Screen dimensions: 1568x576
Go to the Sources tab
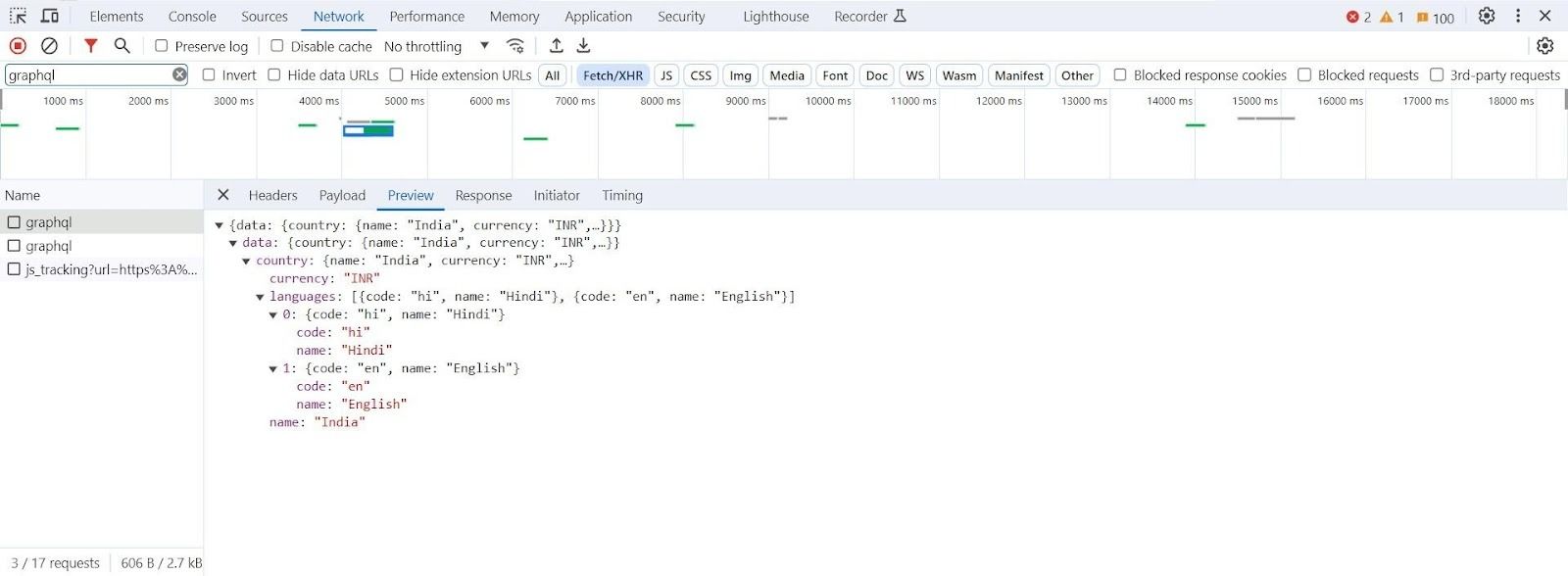265,17
